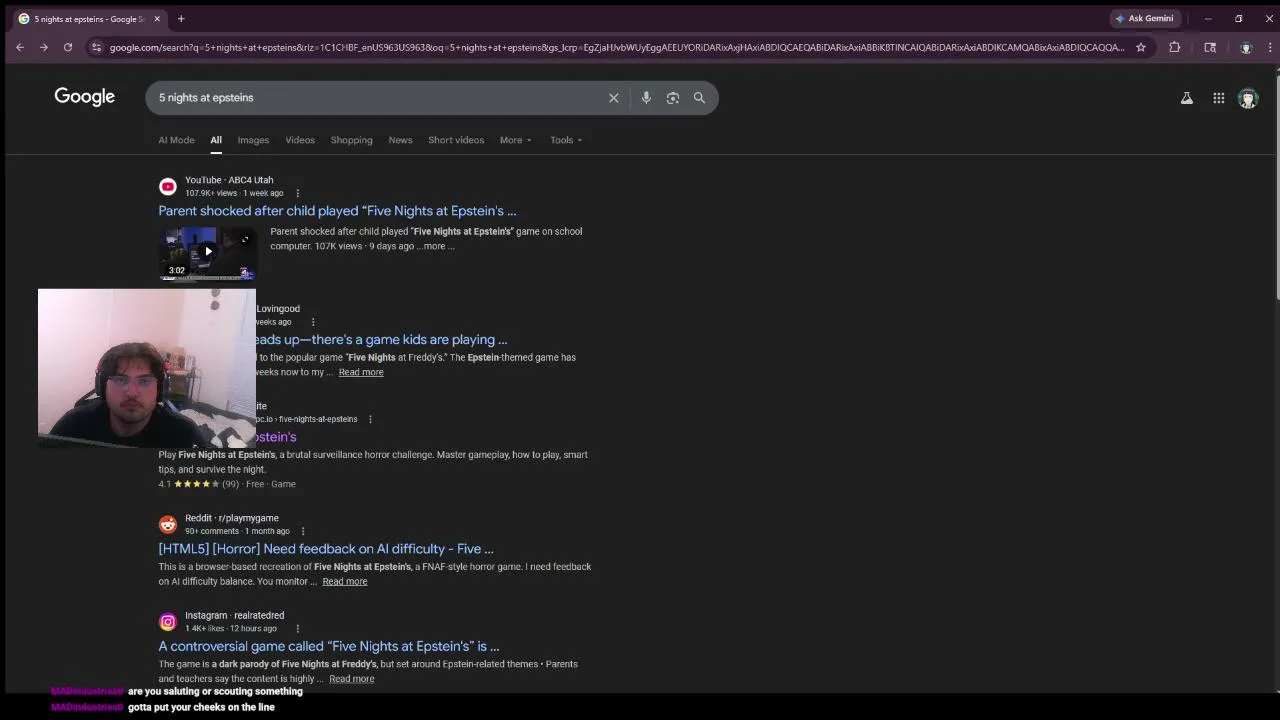Viewport: 1280px width, 720px height.
Task: Click the browser forward arrow
Action: pyautogui.click(x=44, y=47)
